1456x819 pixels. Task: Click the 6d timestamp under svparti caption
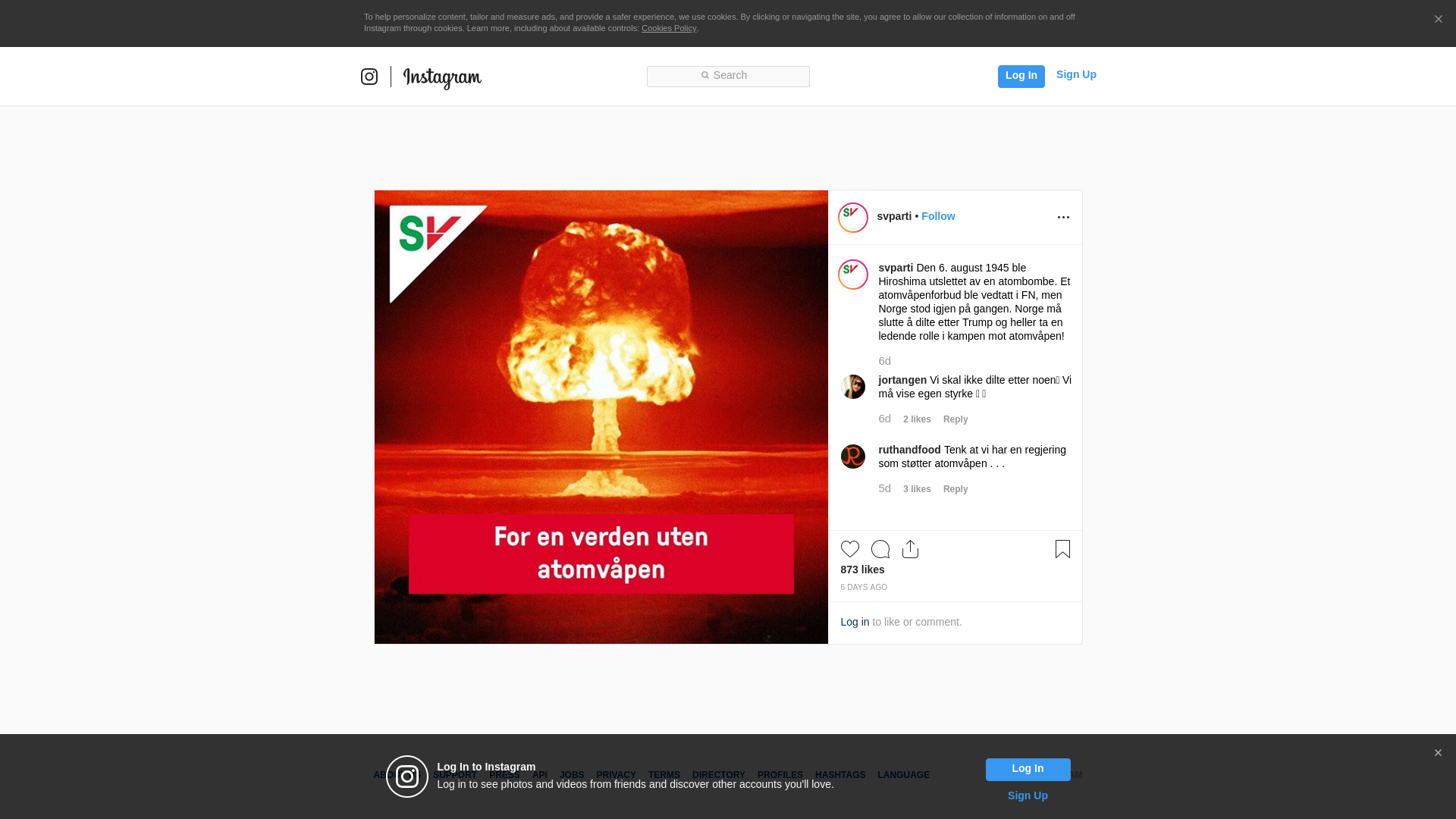[885, 361]
